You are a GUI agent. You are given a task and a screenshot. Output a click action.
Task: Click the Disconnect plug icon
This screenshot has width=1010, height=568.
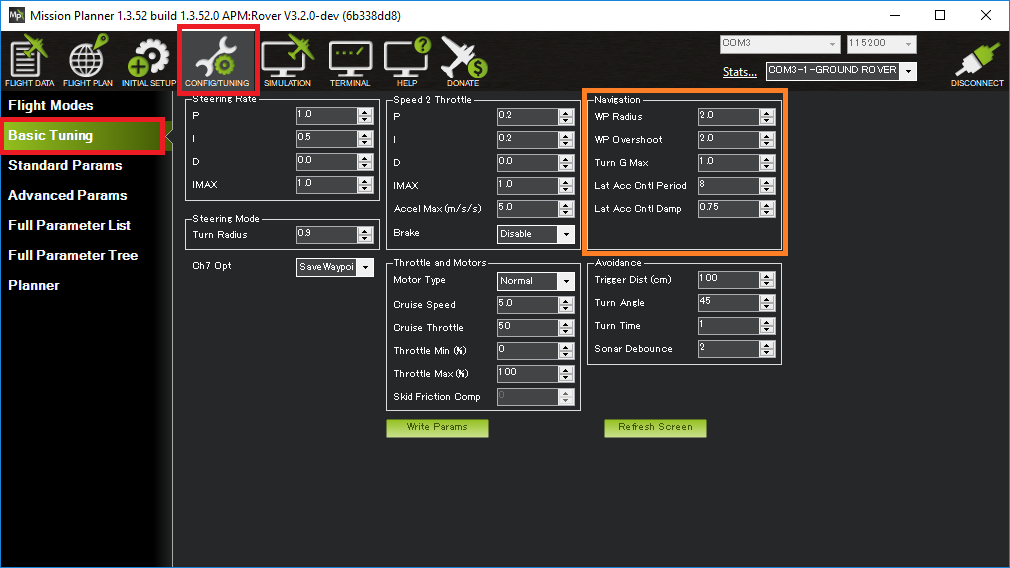(x=977, y=60)
